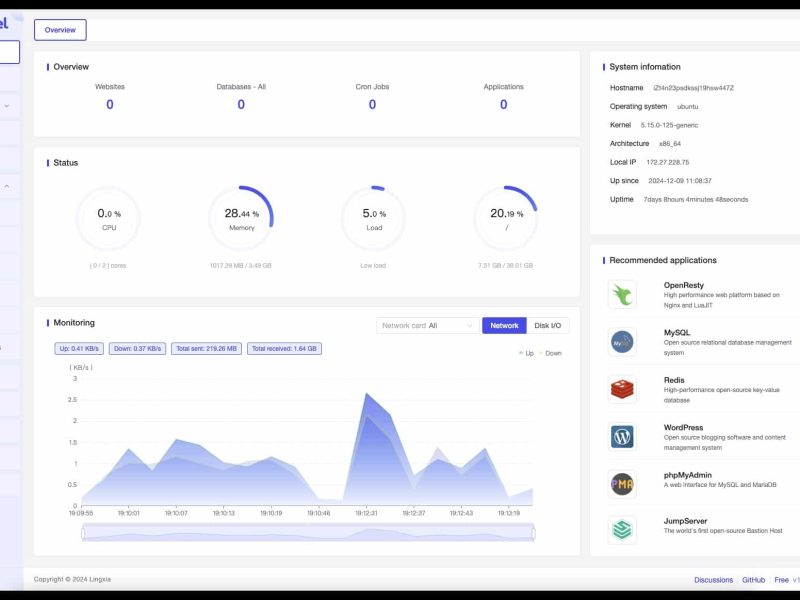Open the GitHub footer link
800x600 pixels.
[753, 580]
